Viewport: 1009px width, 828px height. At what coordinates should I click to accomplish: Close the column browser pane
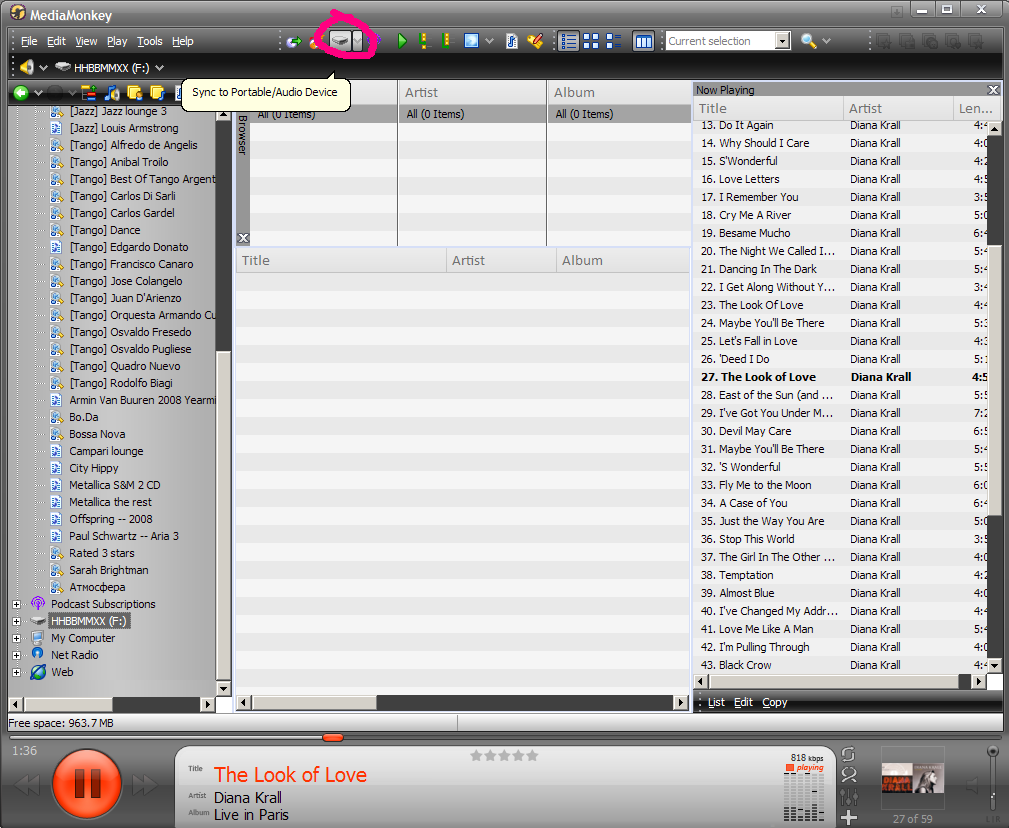243,238
